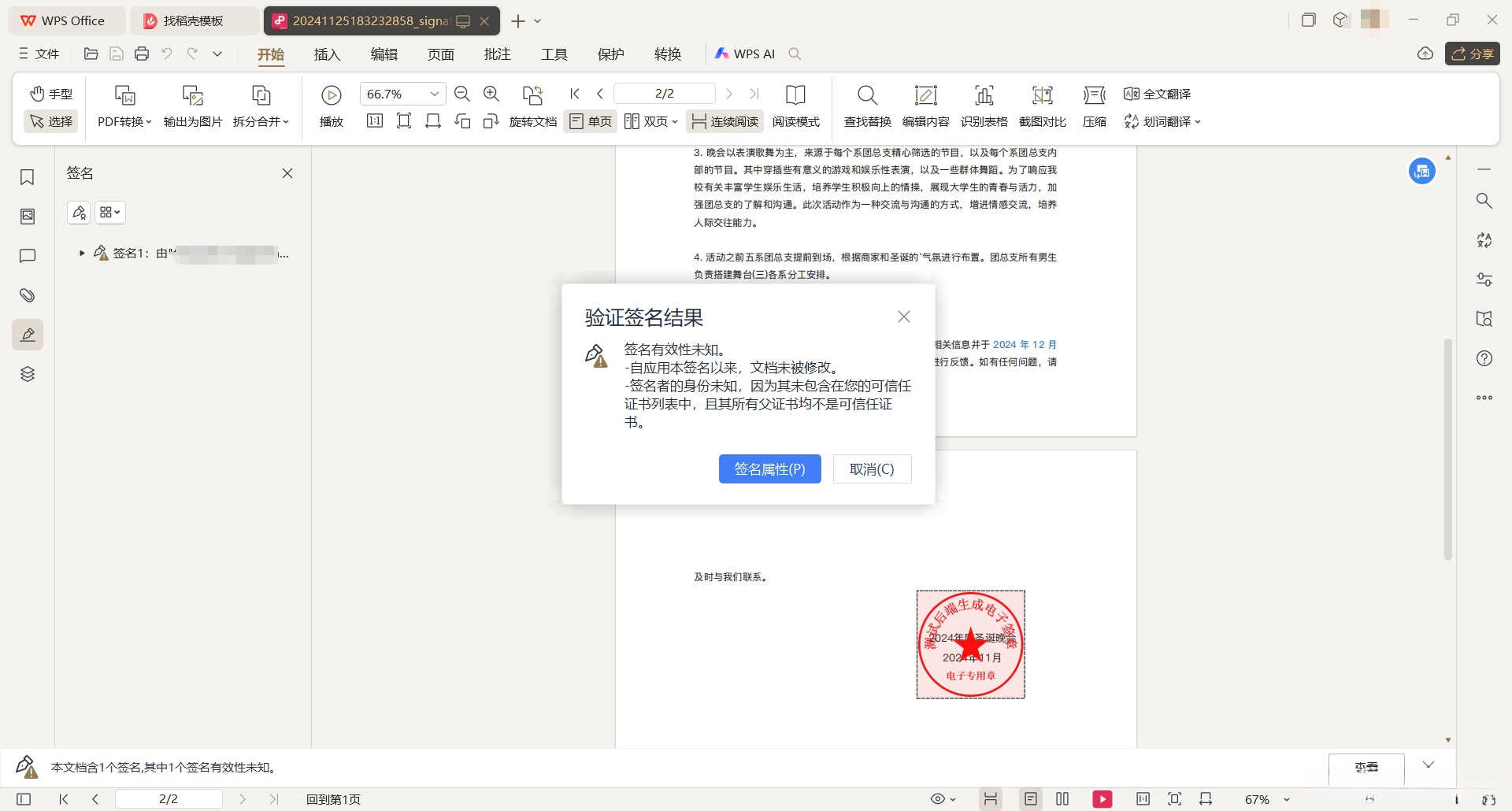
Task: Start the 播放 slideshow playback
Action: pos(332,106)
